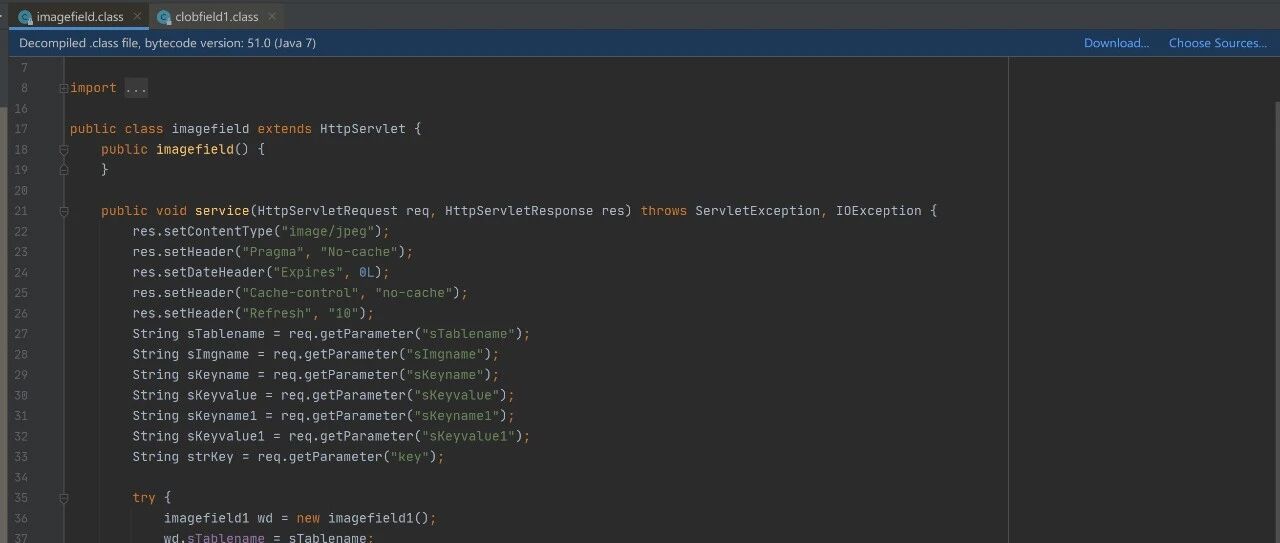Click the "key" string literal on line 33
The height and width of the screenshot is (543, 1280).
coord(409,457)
